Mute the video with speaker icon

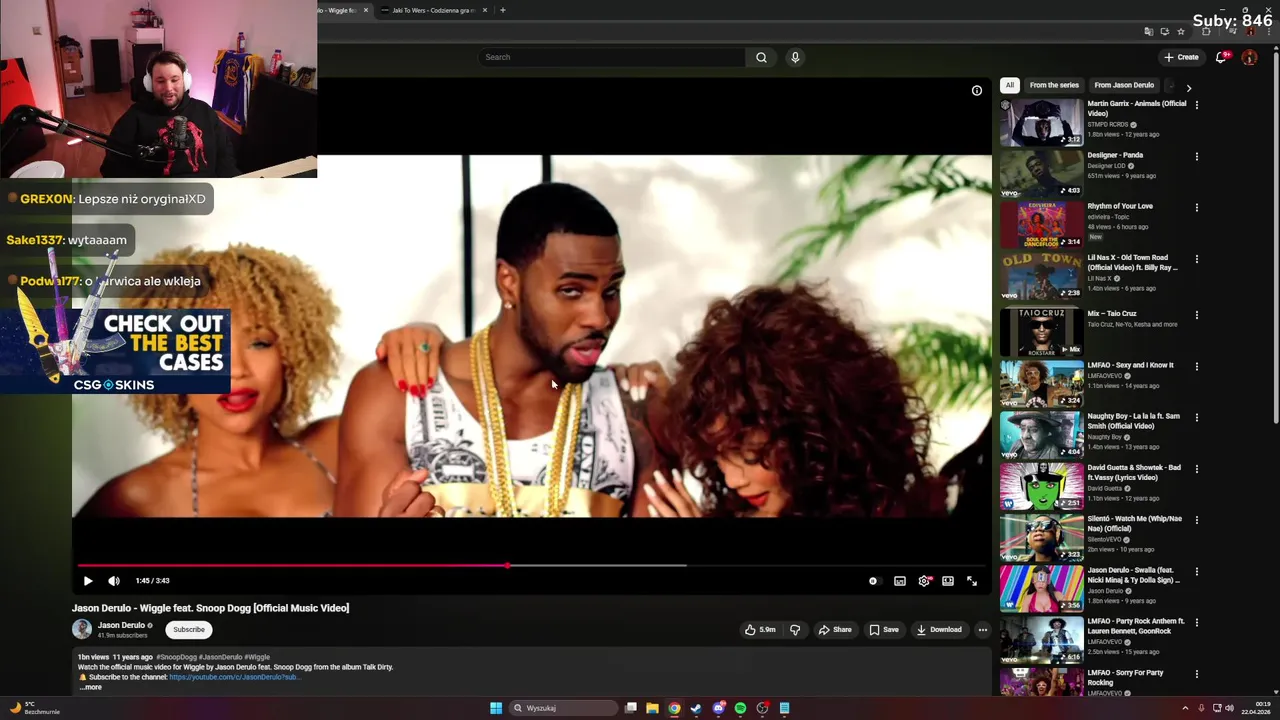(x=114, y=581)
